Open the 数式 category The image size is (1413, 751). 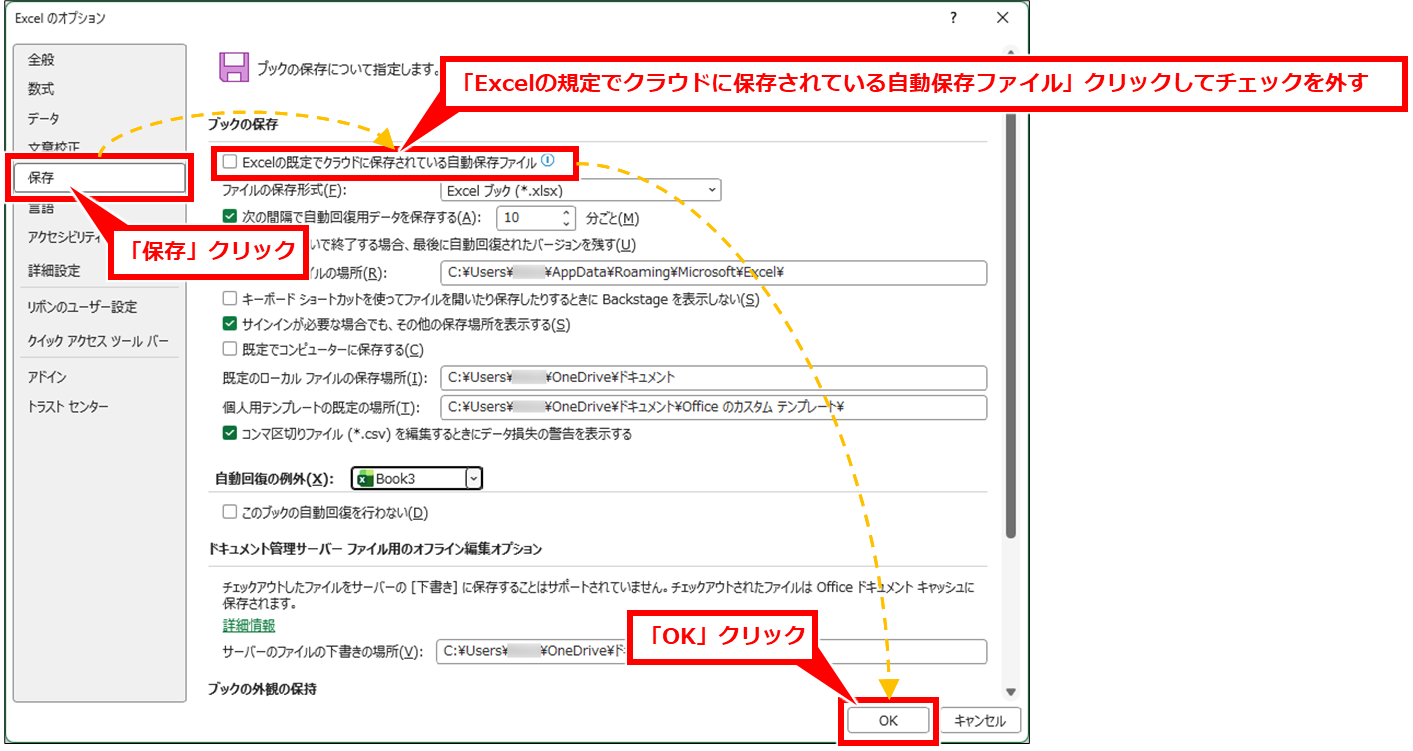tap(42, 89)
